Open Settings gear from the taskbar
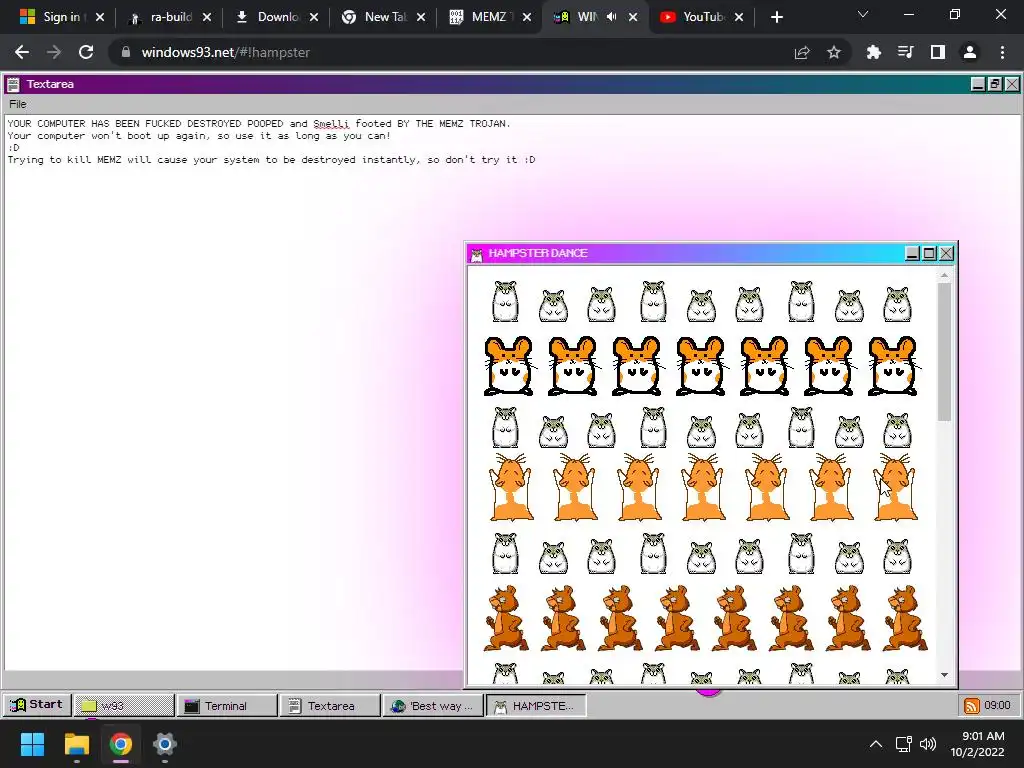This screenshot has height=768, width=1024. [x=165, y=744]
